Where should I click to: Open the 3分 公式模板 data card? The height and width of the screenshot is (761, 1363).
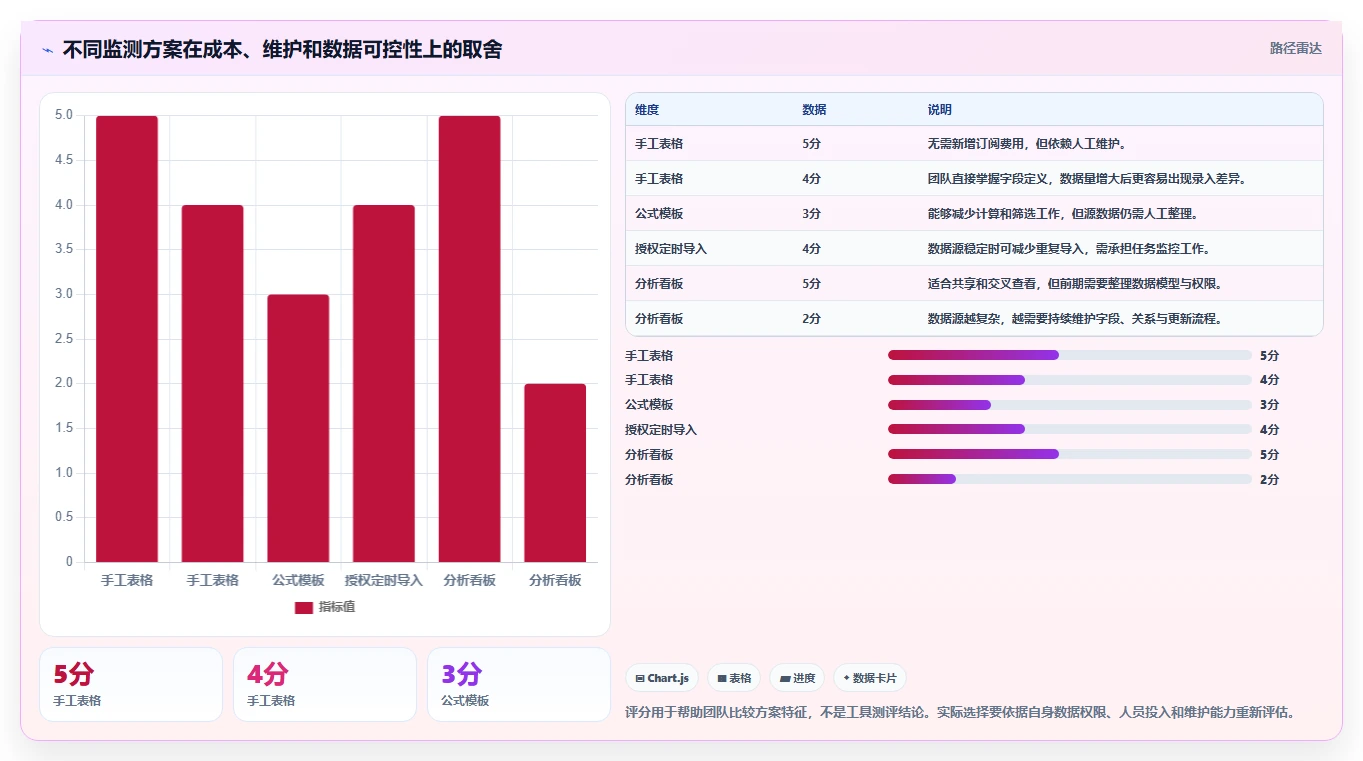(x=519, y=684)
